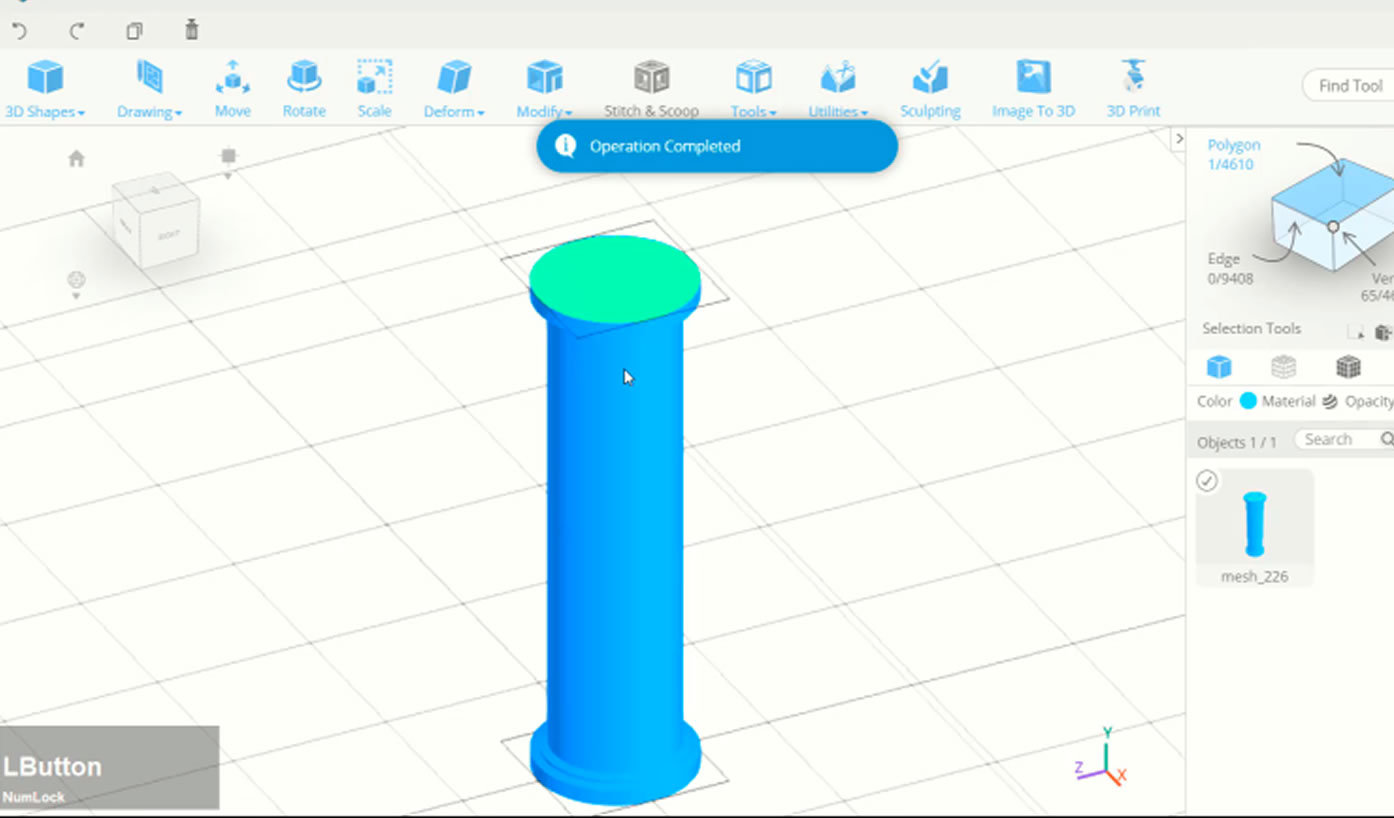Focus the Find Tool search box
This screenshot has width=1394, height=818.
[x=1348, y=86]
